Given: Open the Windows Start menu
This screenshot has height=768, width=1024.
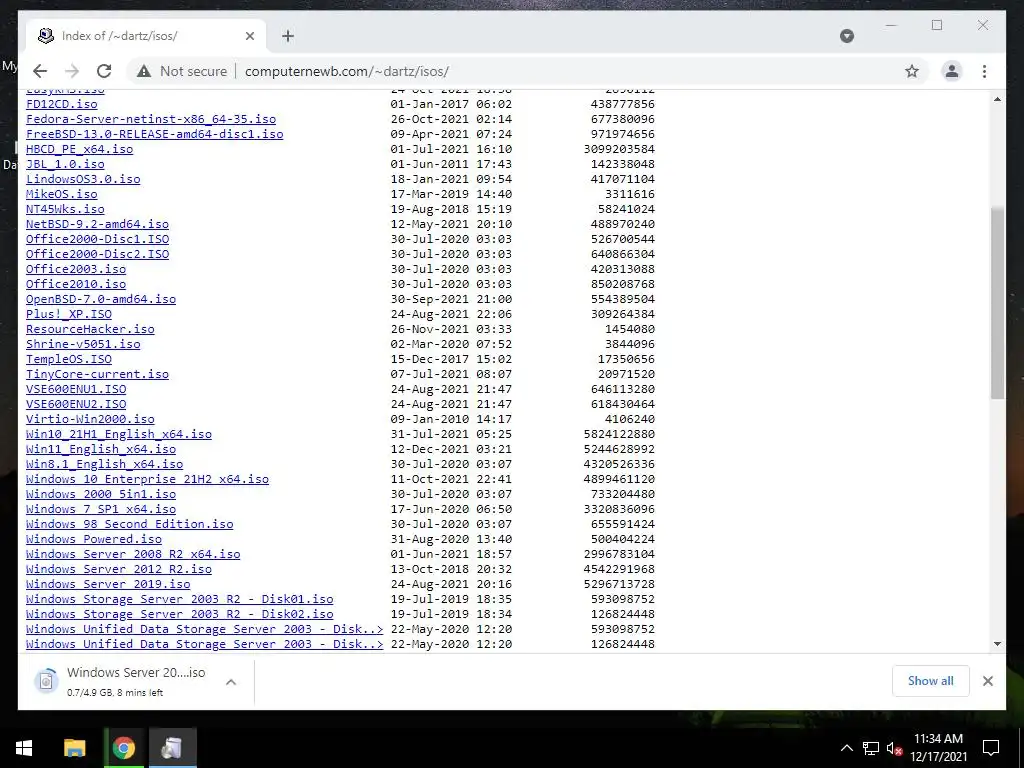Looking at the screenshot, I should (x=24, y=748).
